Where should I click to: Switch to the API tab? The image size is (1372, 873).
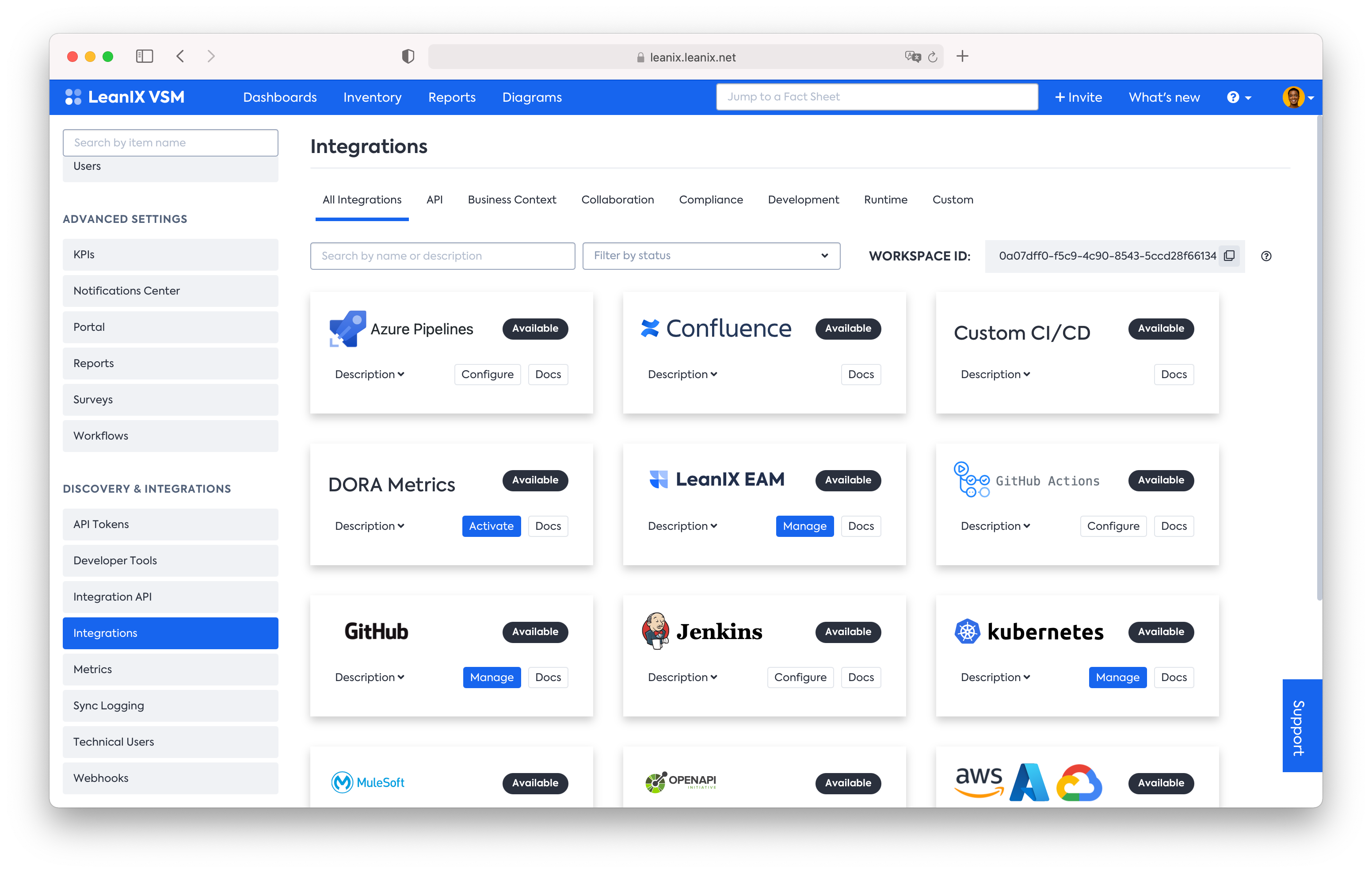(434, 199)
